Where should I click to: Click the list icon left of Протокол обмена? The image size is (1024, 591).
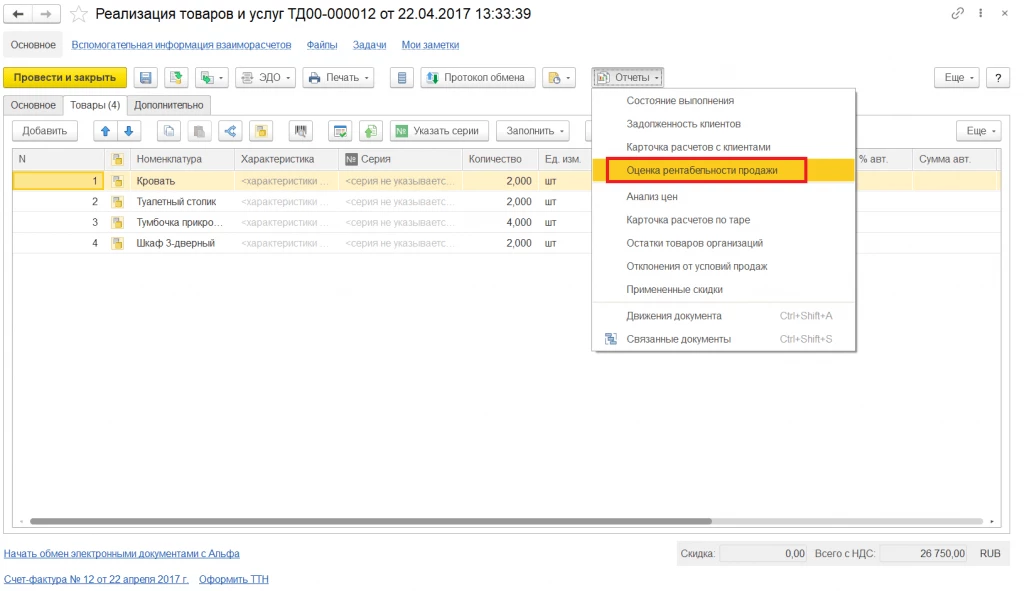[x=402, y=78]
